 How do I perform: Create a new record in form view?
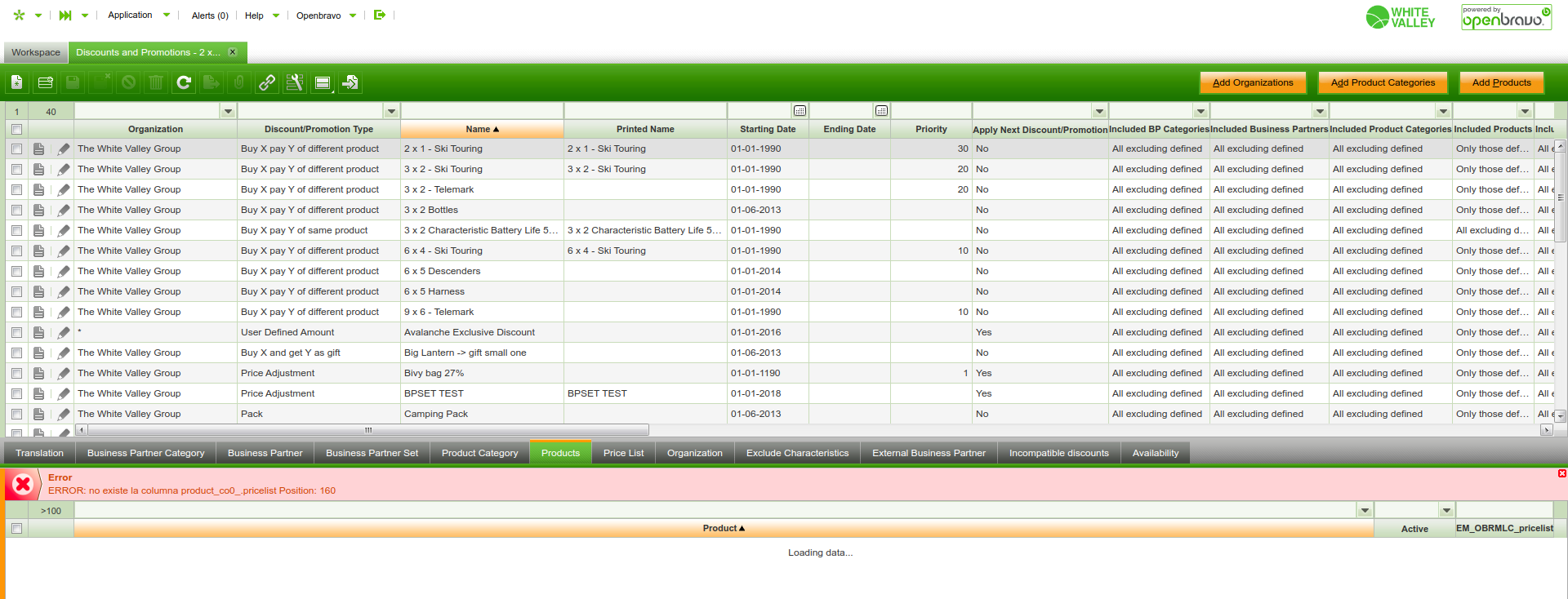click(17, 82)
